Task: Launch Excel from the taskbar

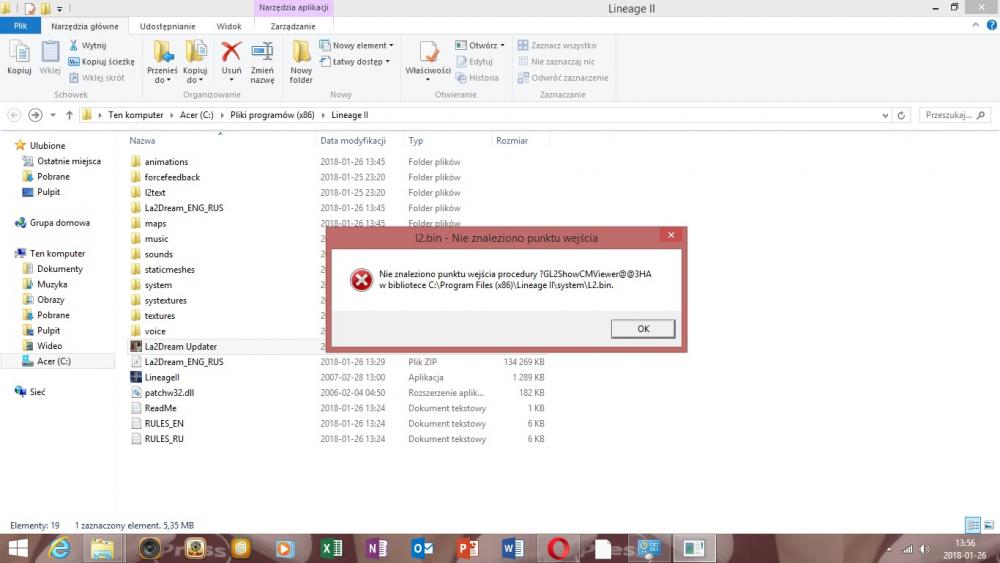Action: [332, 548]
